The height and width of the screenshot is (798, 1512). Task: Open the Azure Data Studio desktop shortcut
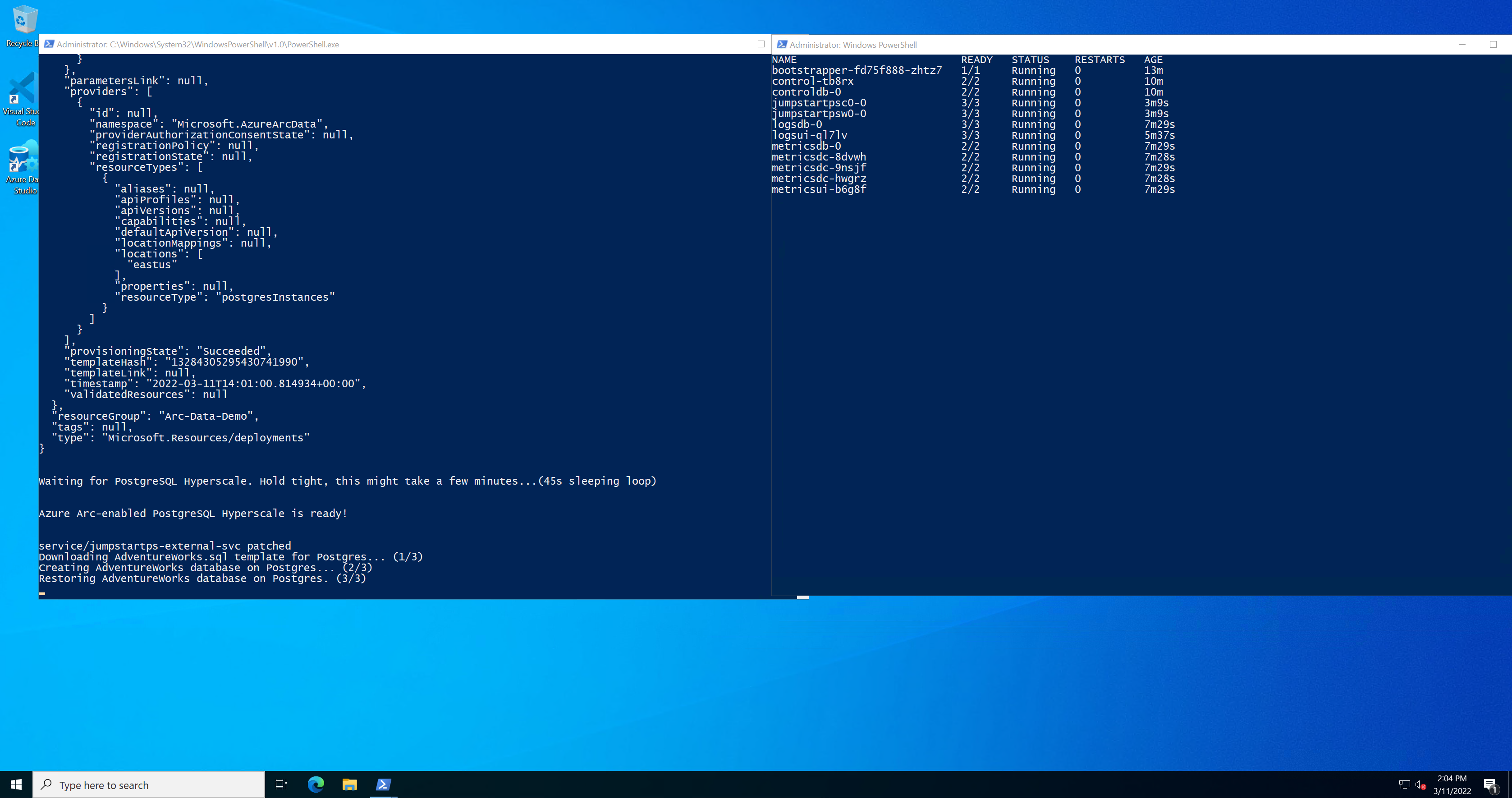tap(21, 167)
